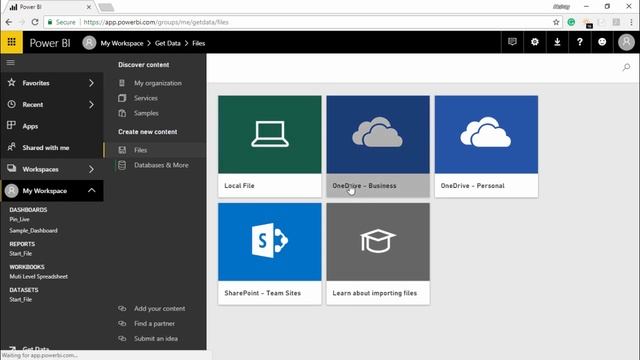This screenshot has height=360, width=640.
Task: Open Shared with me
Action: [x=52, y=148]
